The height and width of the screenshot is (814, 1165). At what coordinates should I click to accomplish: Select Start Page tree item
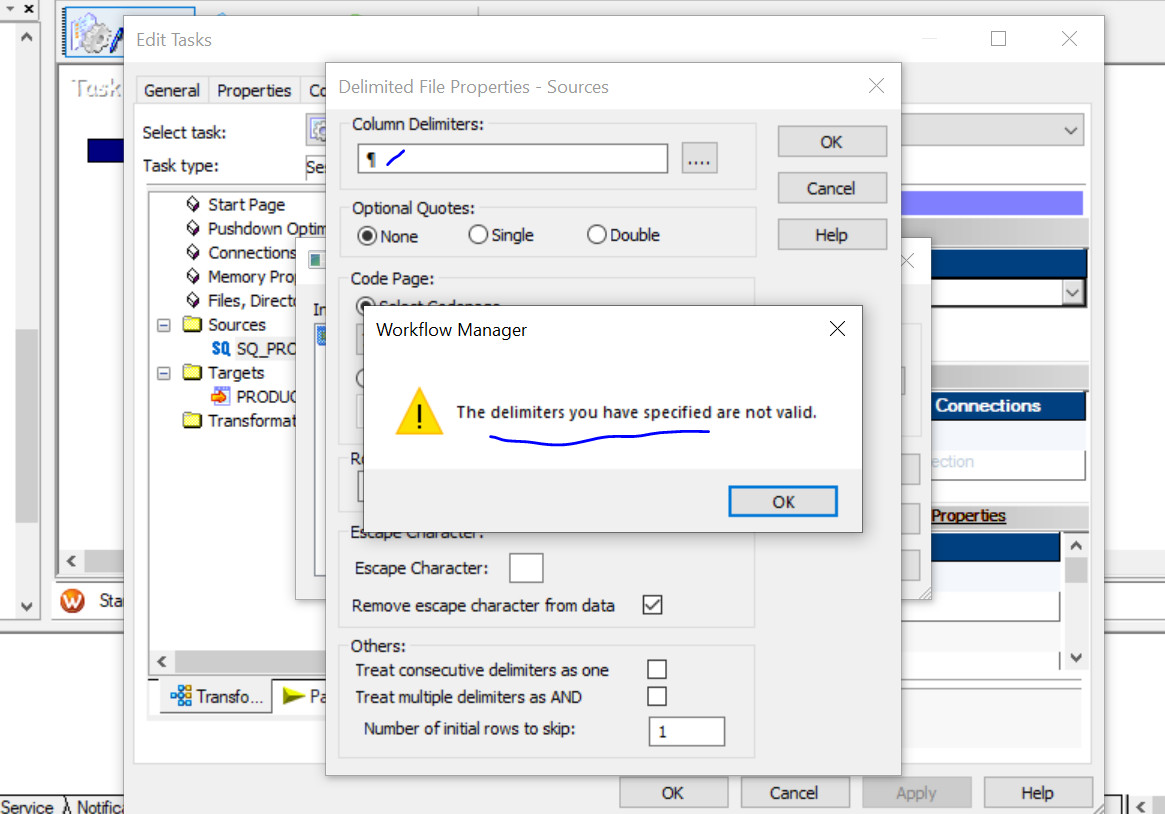tap(246, 204)
